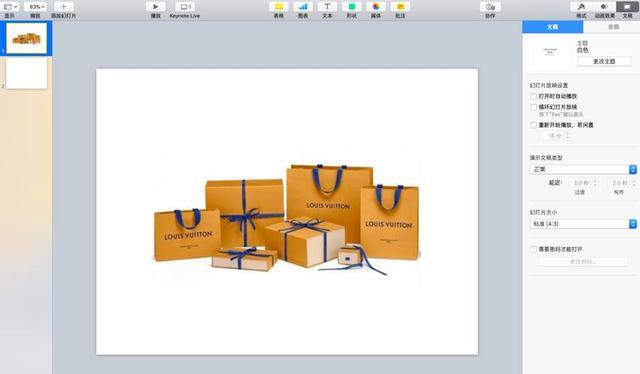Open the Shape insert menu

(x=351, y=7)
